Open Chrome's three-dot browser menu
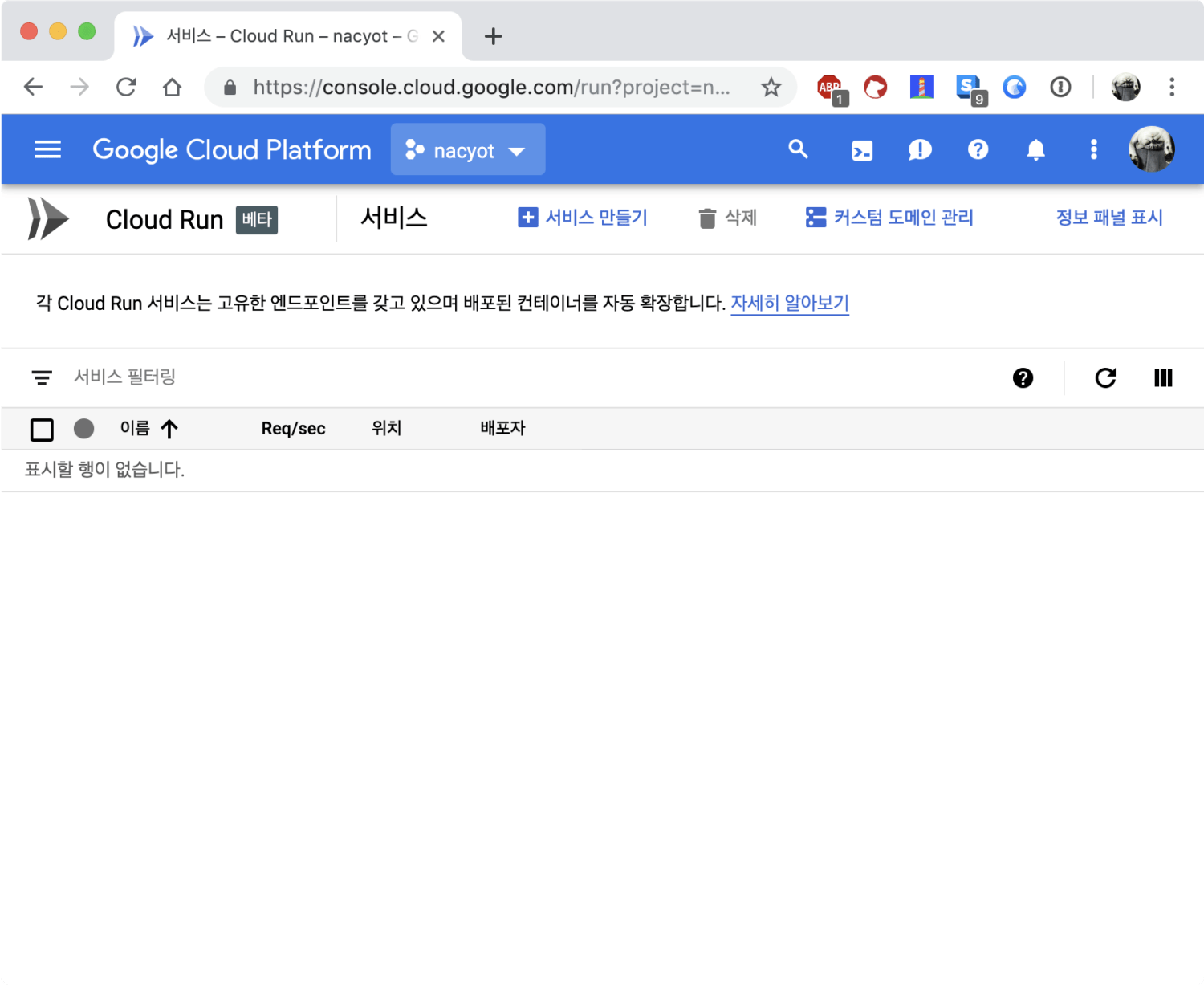Viewport: 1204px width, 986px height. pyautogui.click(x=1172, y=87)
